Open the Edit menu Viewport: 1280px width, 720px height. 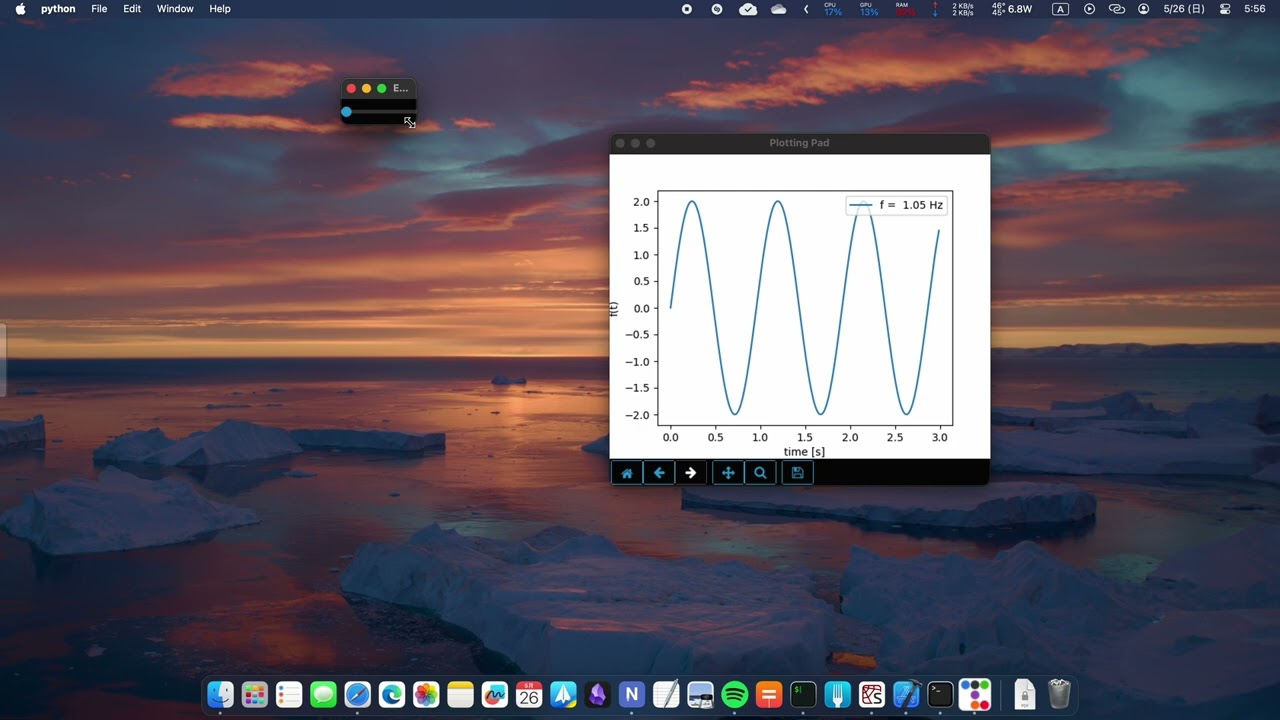click(x=132, y=9)
